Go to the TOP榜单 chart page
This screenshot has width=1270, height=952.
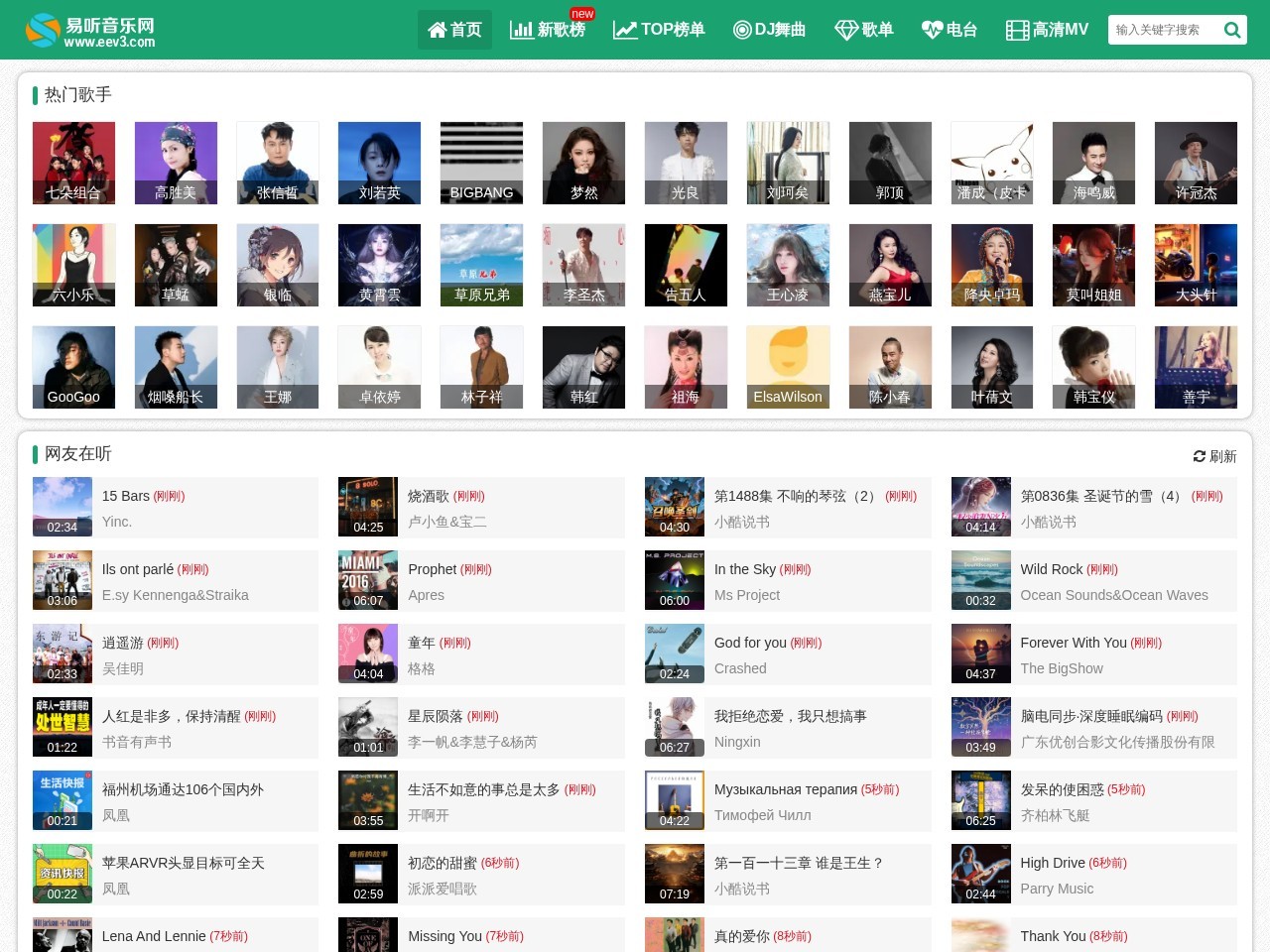tap(659, 30)
